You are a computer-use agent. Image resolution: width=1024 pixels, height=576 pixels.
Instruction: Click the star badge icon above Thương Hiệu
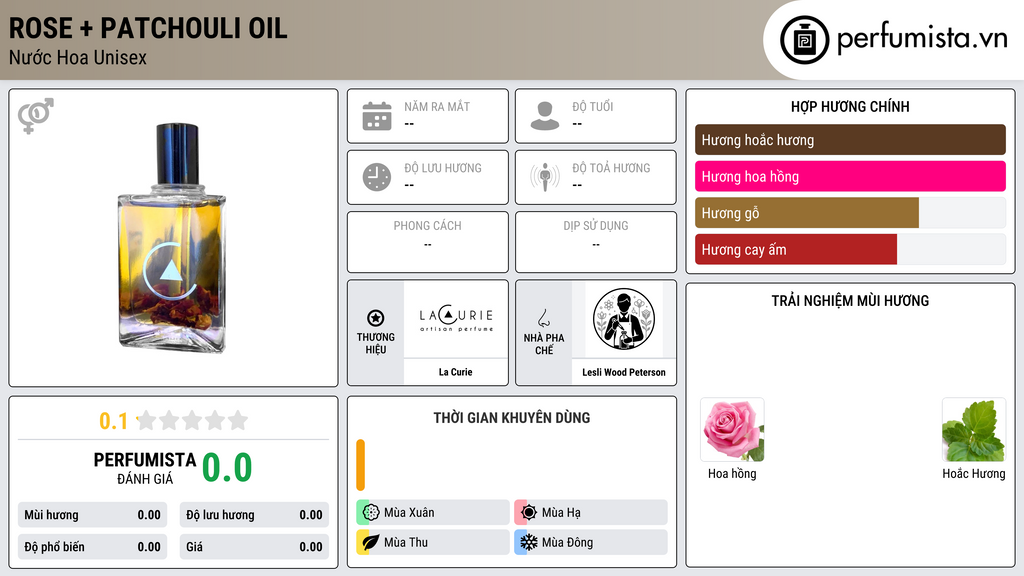(376, 318)
